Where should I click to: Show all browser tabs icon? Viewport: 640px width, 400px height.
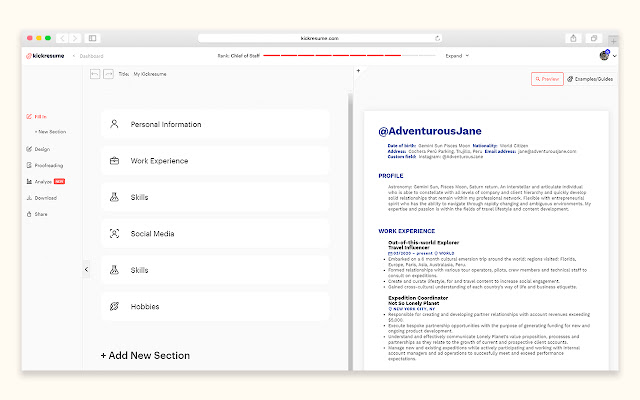[x=594, y=38]
